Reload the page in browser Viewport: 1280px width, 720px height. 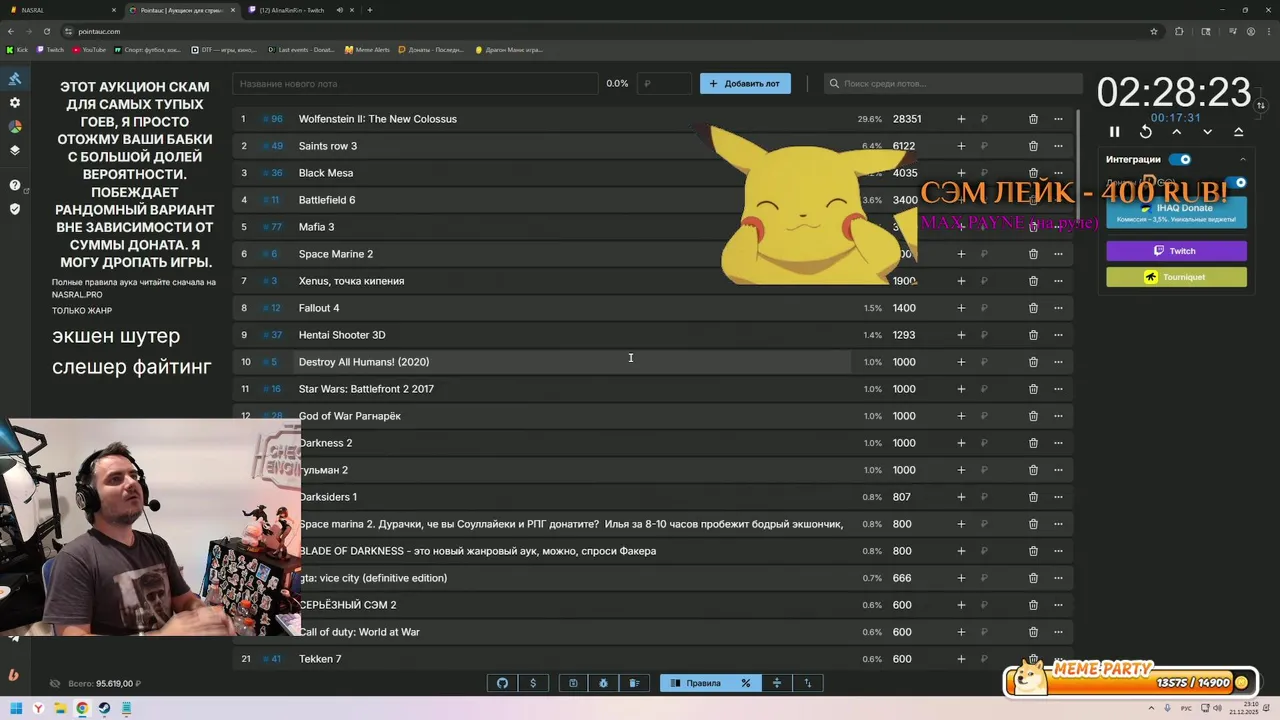pyautogui.click(x=45, y=31)
